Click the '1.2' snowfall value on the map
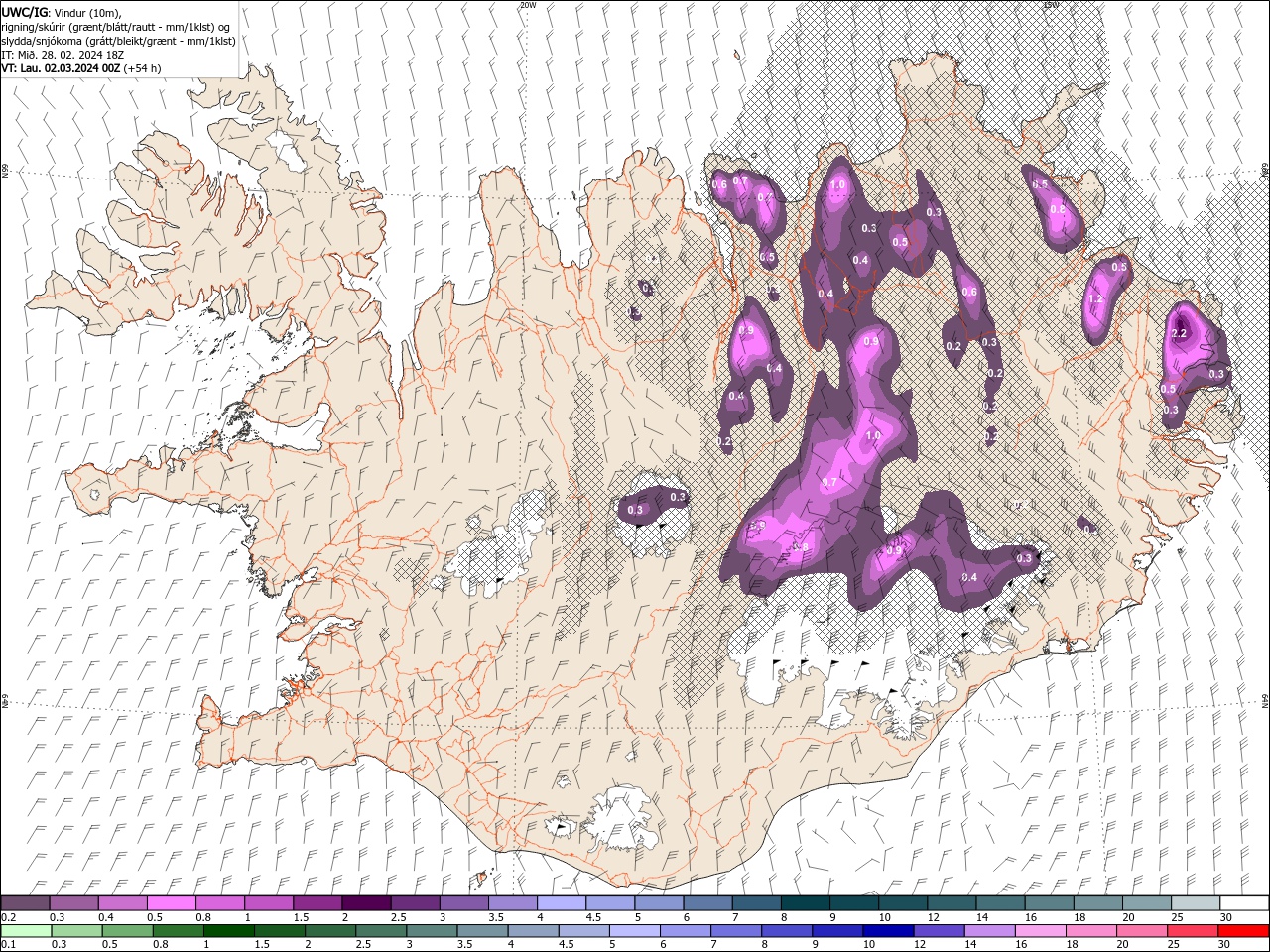1270x952 pixels. click(x=1096, y=298)
